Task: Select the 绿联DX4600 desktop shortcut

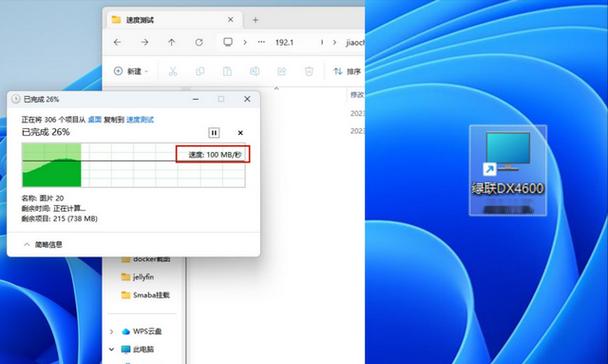Action: 508,170
